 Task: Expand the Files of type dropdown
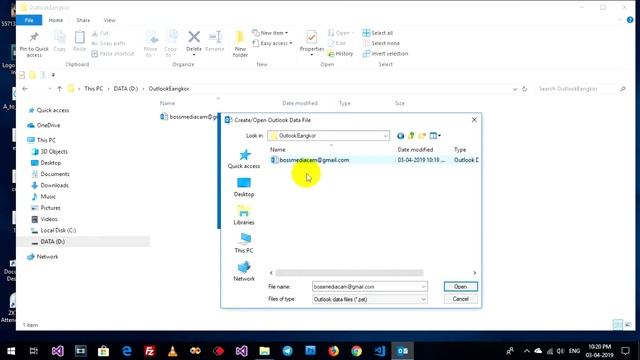click(423, 299)
